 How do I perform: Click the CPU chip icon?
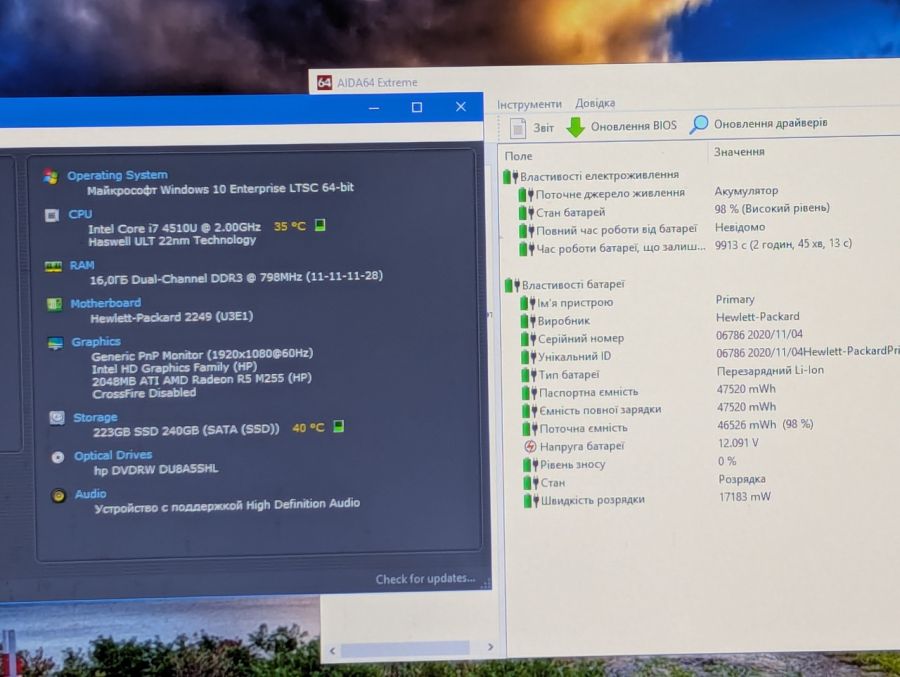52,215
